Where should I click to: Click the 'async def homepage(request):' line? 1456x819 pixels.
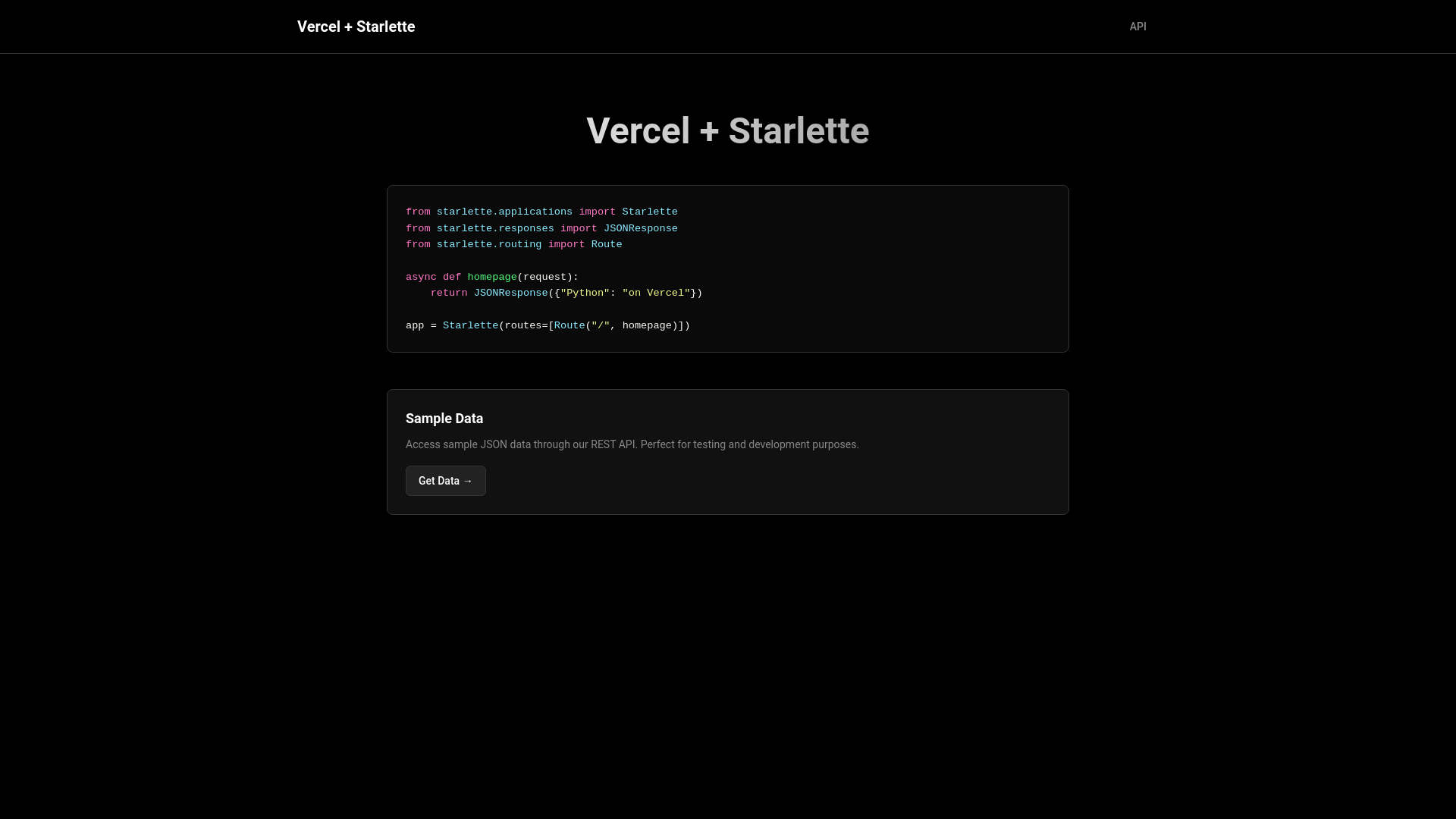(x=492, y=277)
